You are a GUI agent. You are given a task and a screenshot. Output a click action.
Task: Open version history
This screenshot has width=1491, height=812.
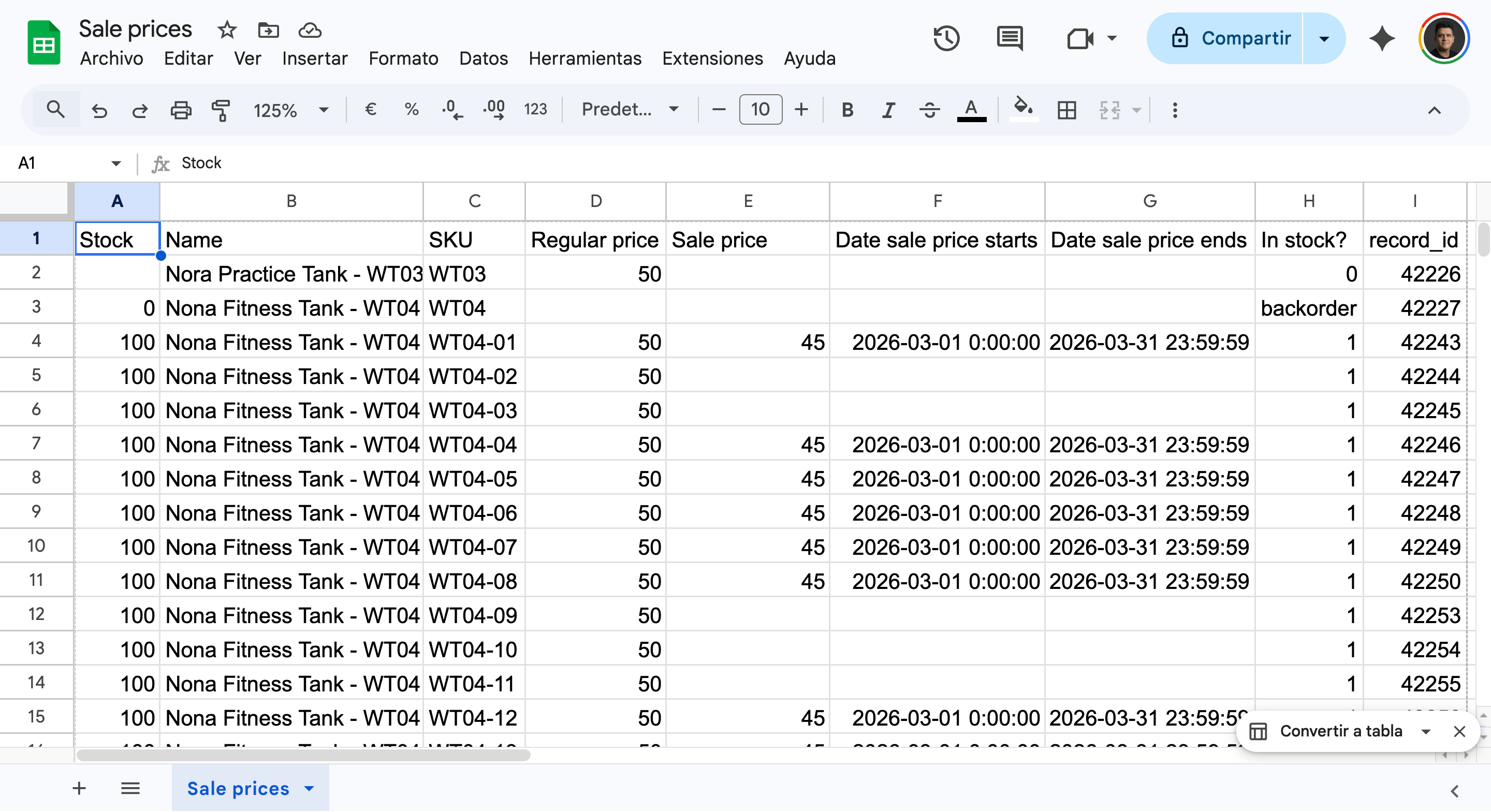click(946, 38)
